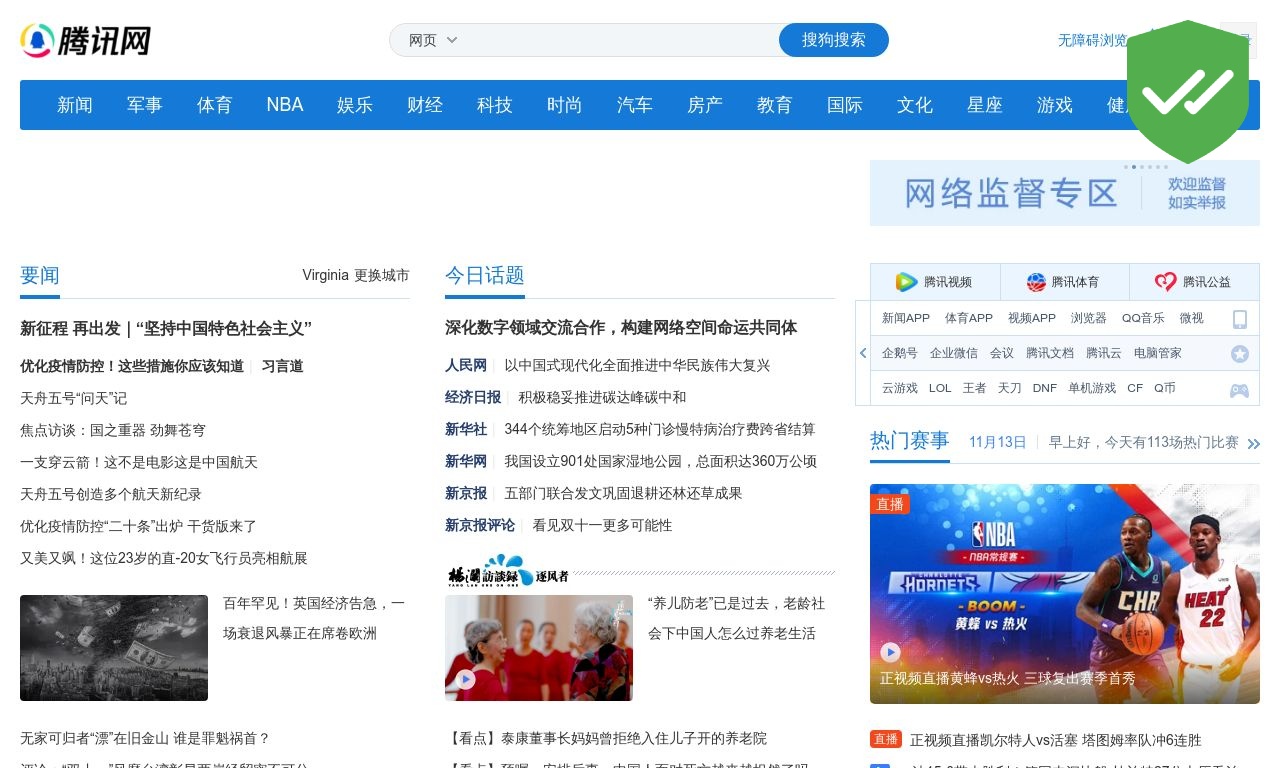Open the 无障碍浏览 link
This screenshot has height=768, width=1280.
(x=1092, y=40)
